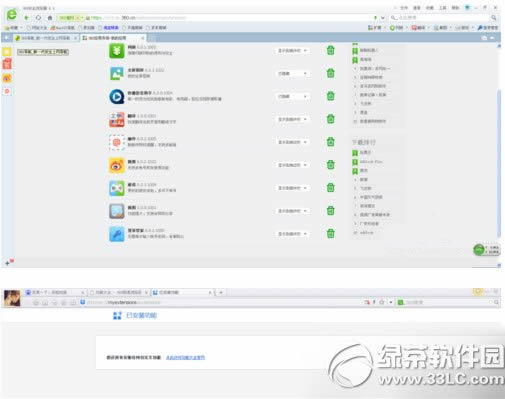Click the red second icon in left sidebar
Screen dimensions: 505x399
tap(7, 64)
